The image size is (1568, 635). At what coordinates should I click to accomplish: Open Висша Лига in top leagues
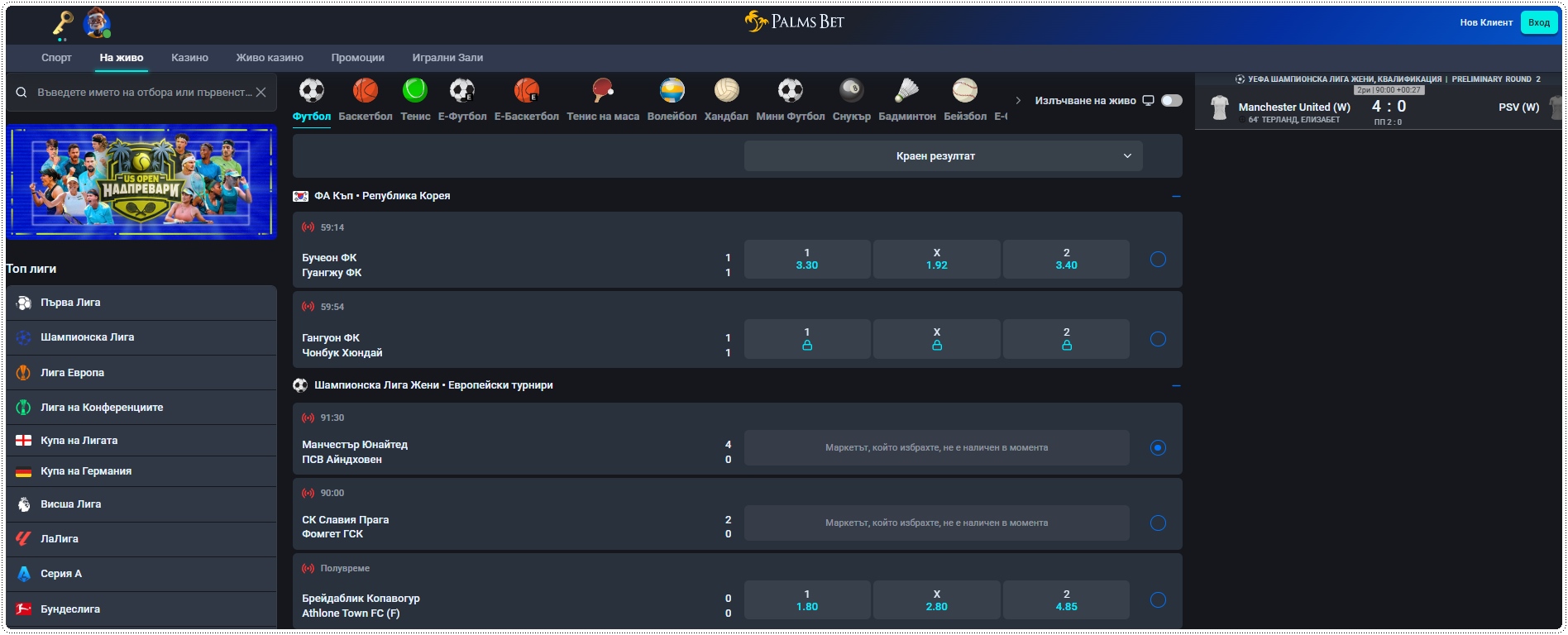pyautogui.click(x=141, y=504)
